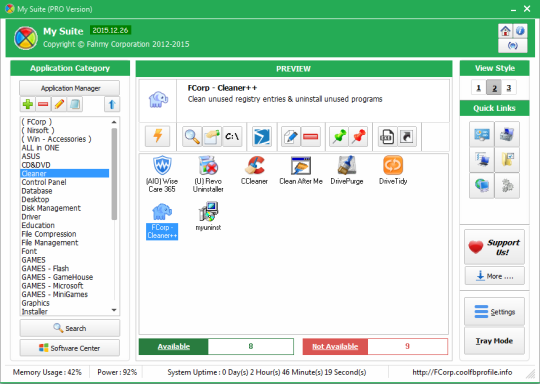
Task: Open first quick link, the ID card icon
Action: point(482,134)
